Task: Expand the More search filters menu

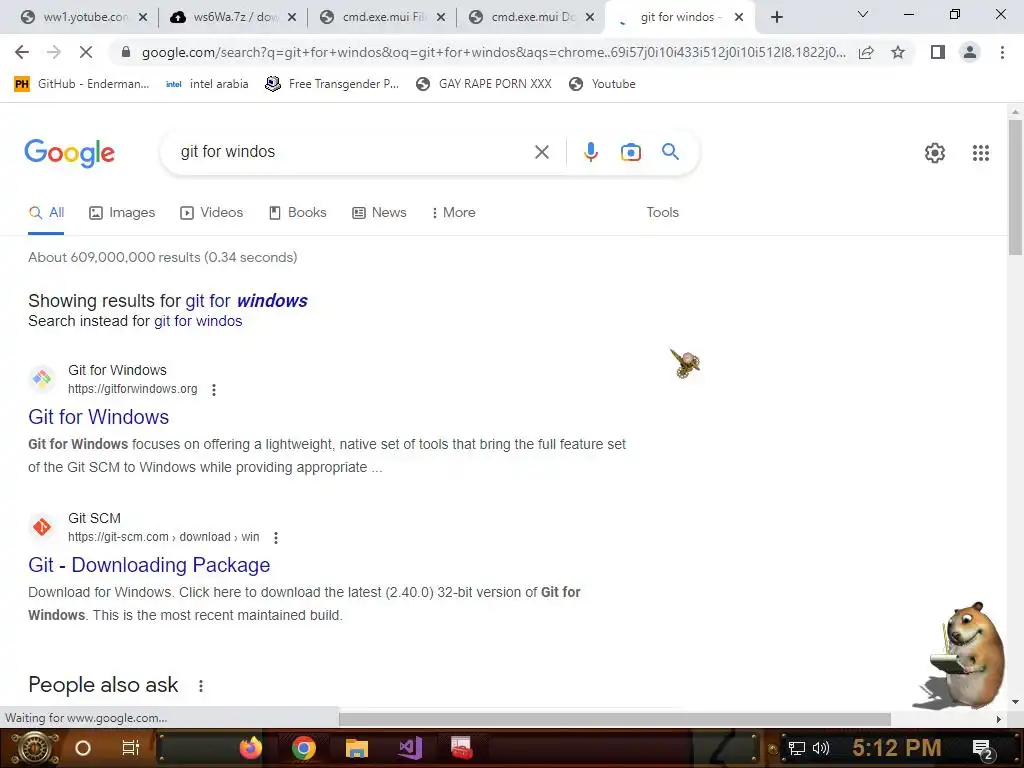Action: (x=453, y=212)
